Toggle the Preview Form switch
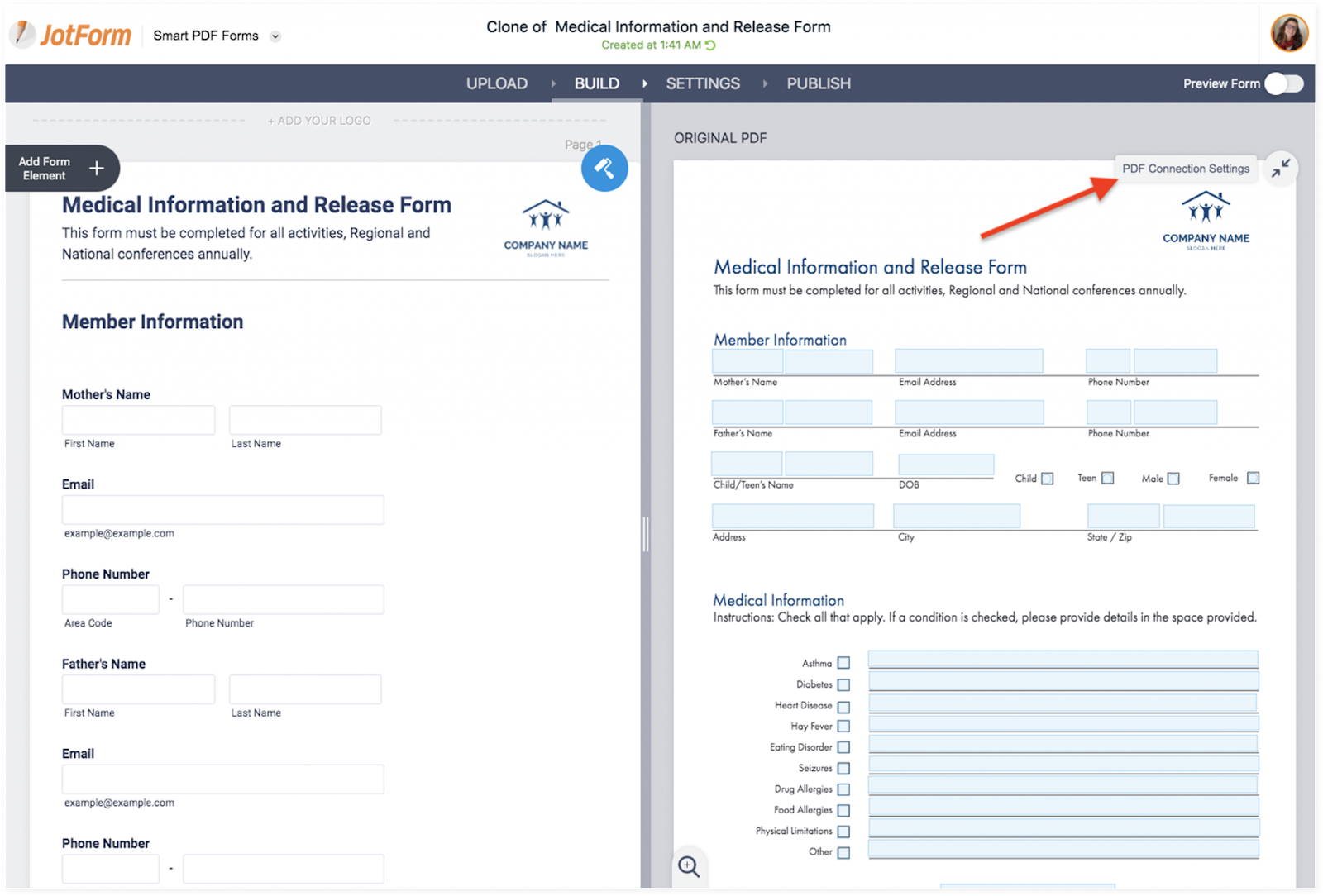The height and width of the screenshot is (896, 1323). pos(1284,83)
